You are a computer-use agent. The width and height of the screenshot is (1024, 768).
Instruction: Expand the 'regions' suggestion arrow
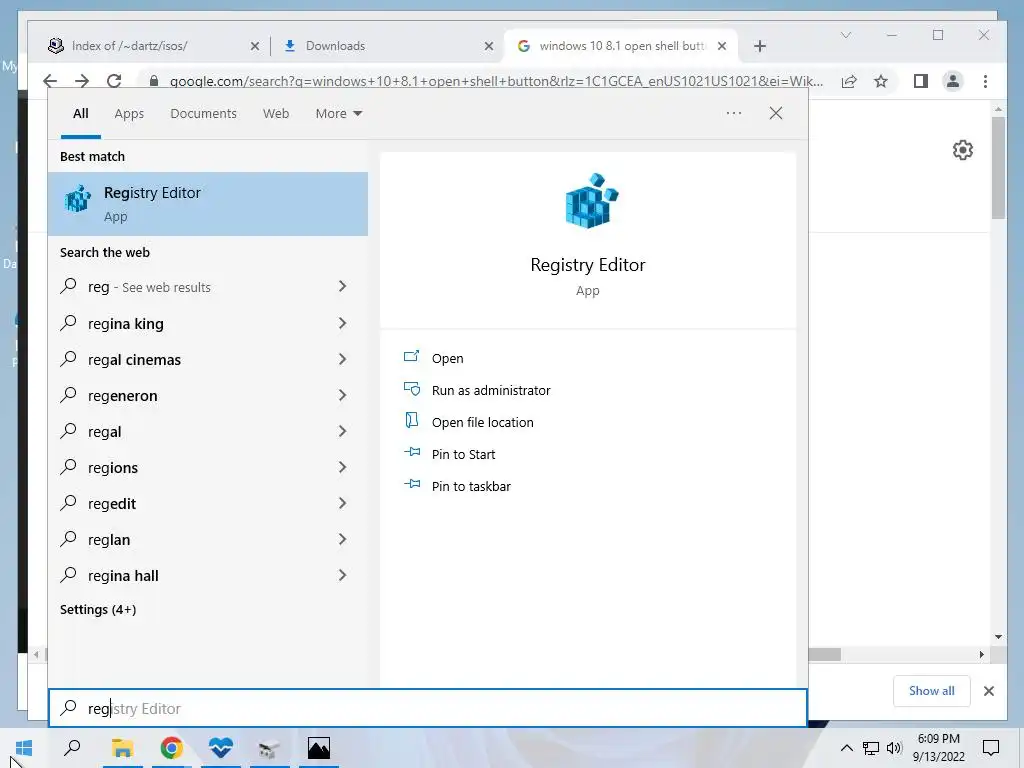(x=342, y=466)
